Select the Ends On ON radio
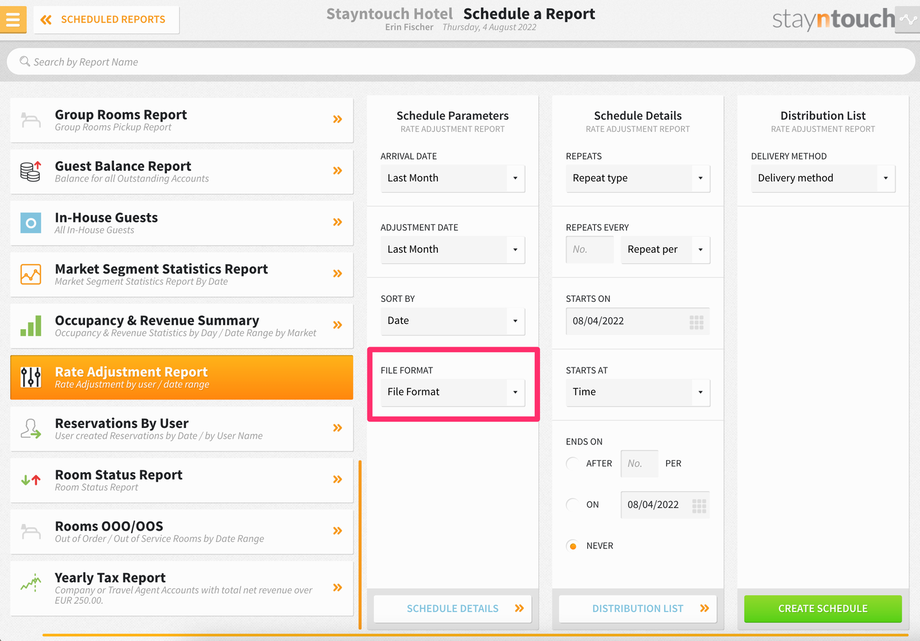This screenshot has height=641, width=920. click(x=573, y=504)
